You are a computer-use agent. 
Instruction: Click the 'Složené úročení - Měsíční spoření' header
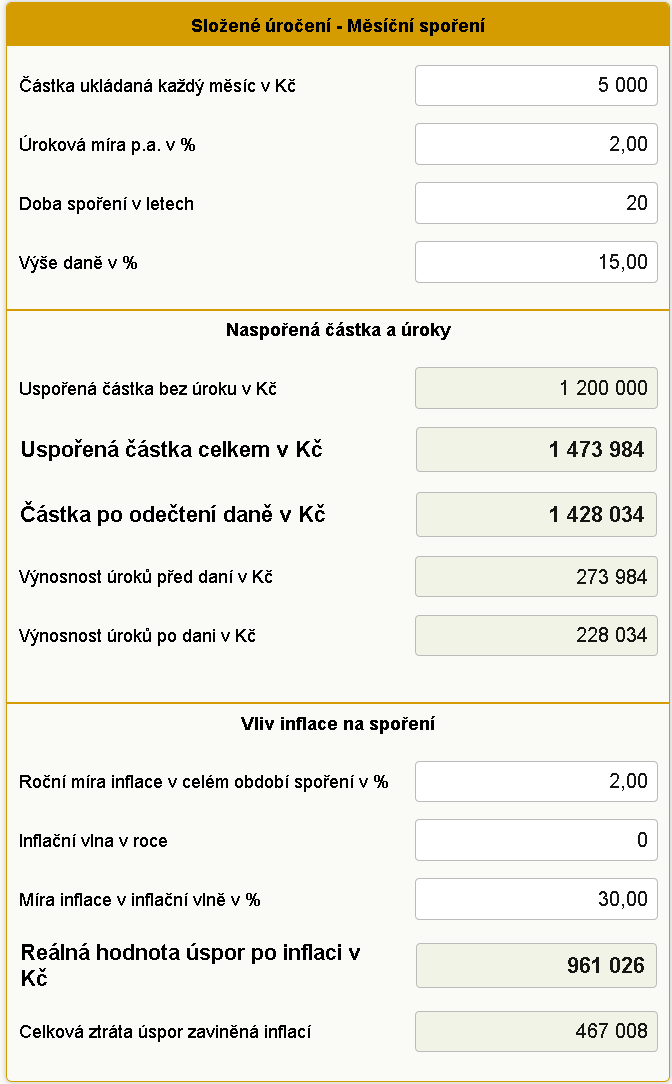[x=338, y=26]
